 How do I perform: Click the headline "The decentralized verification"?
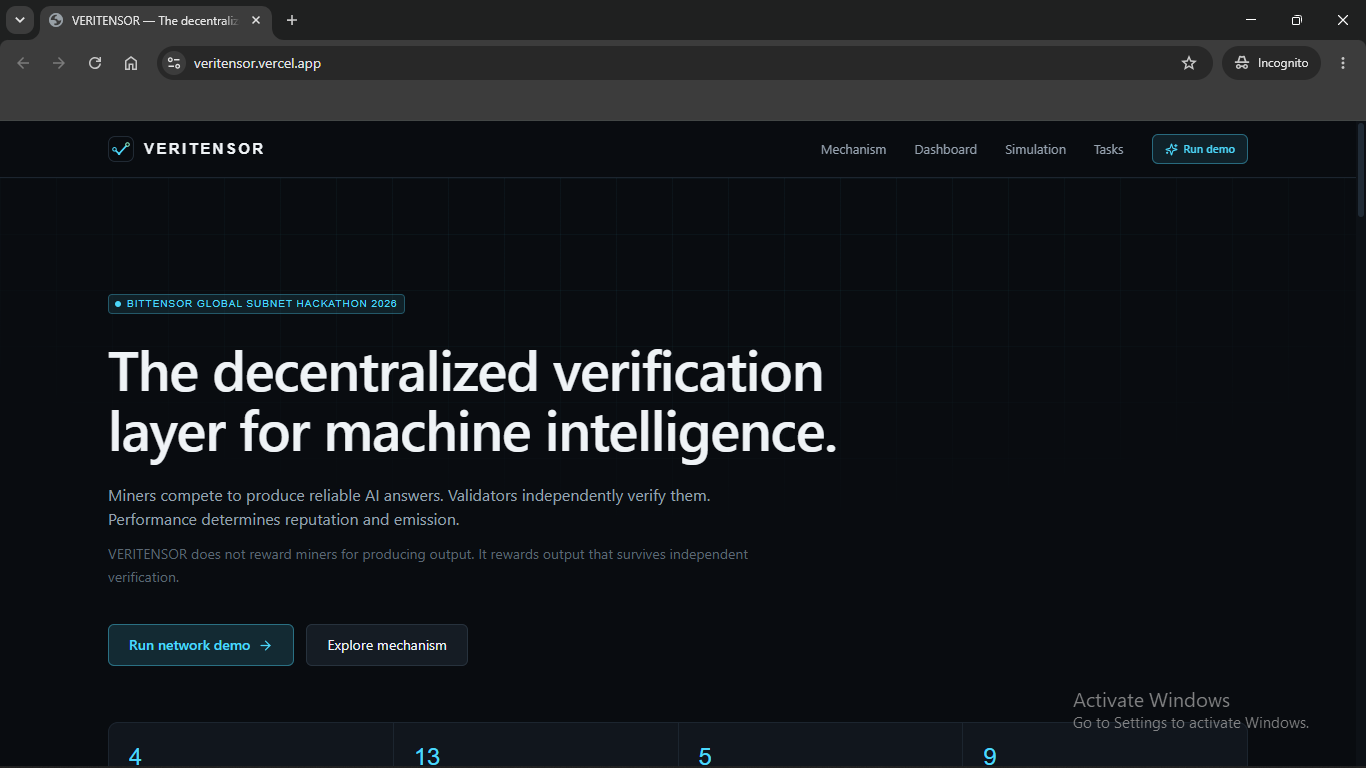[x=466, y=372]
